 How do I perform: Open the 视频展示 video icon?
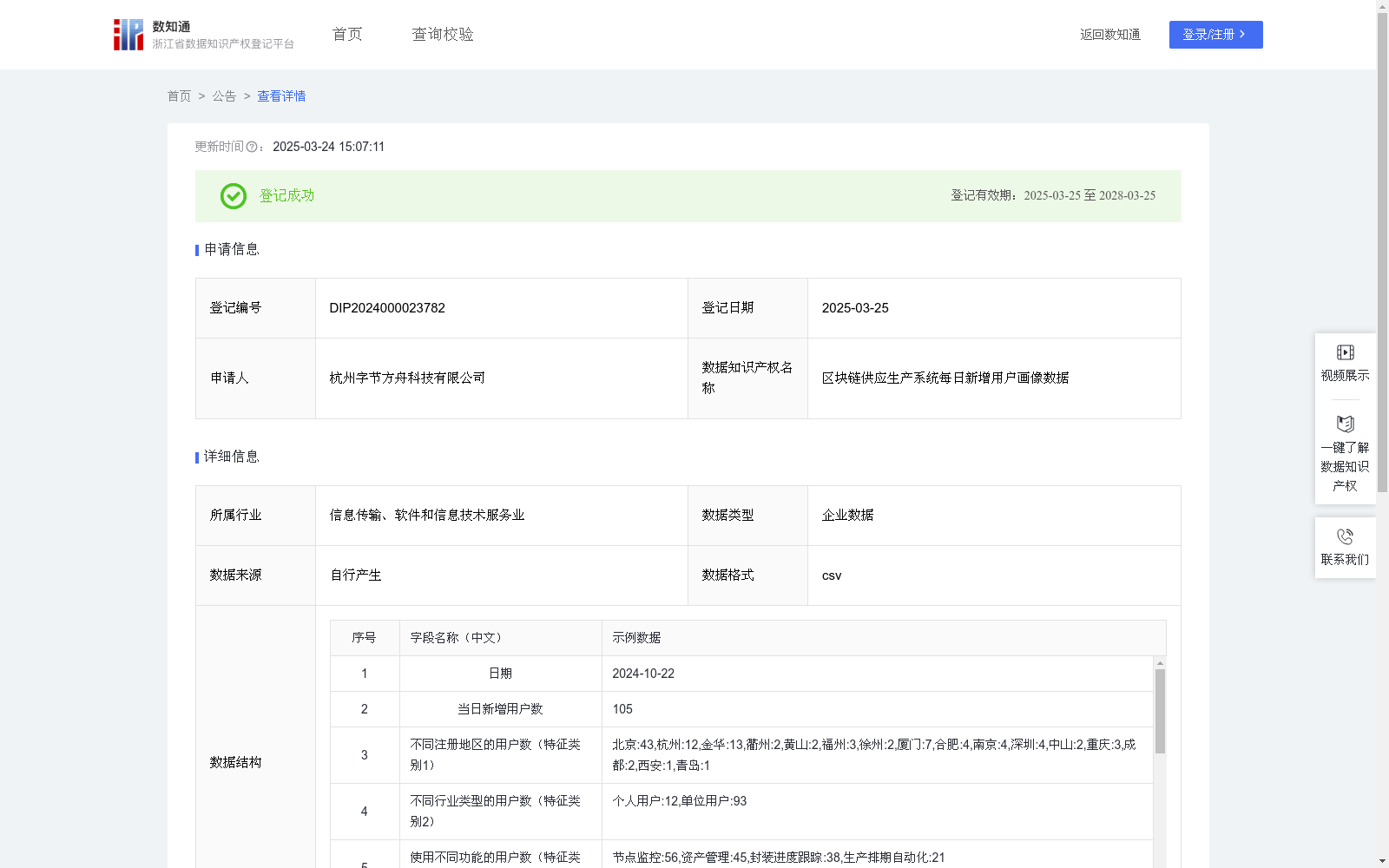pyautogui.click(x=1345, y=352)
